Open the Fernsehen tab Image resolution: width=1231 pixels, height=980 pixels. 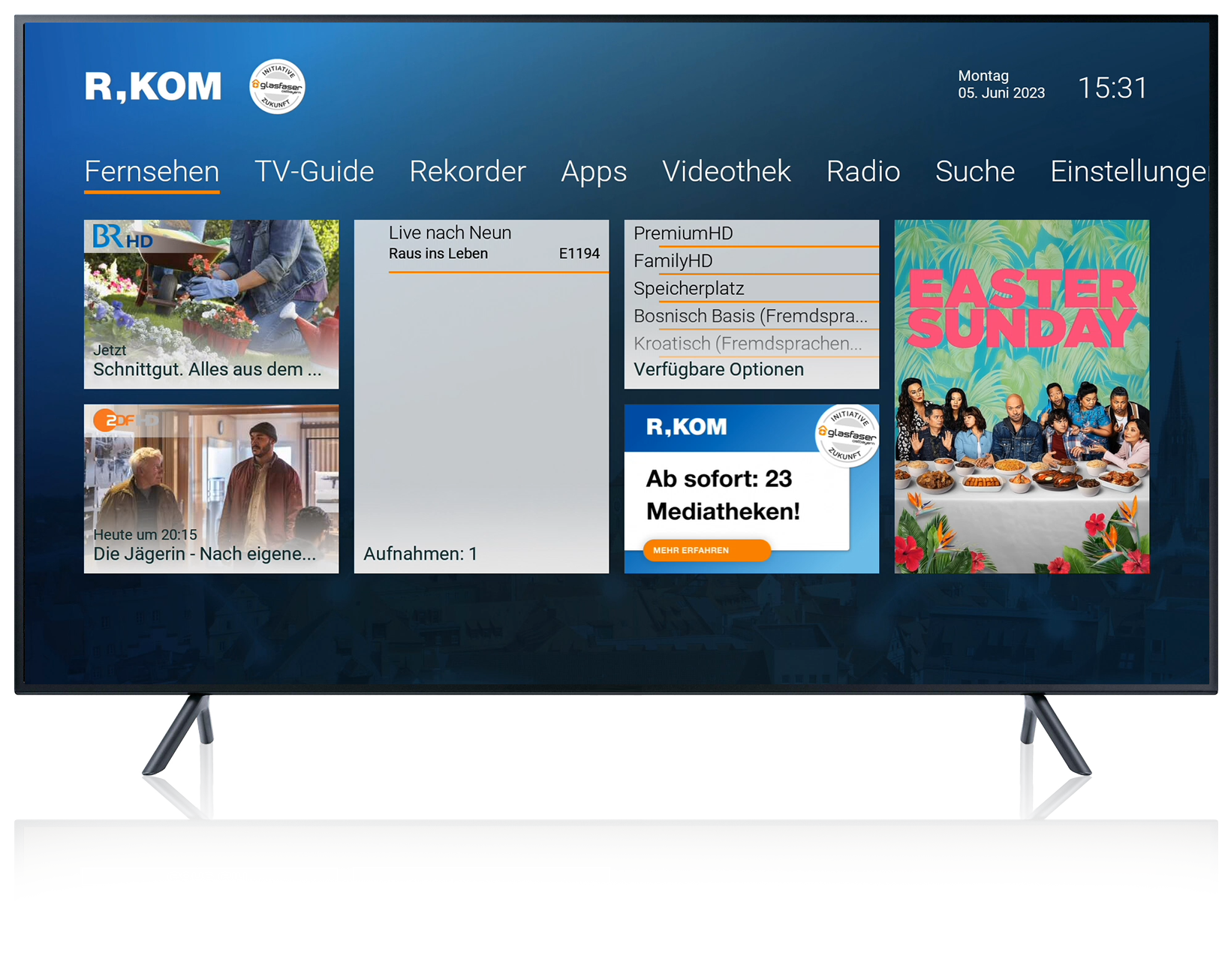click(x=152, y=172)
